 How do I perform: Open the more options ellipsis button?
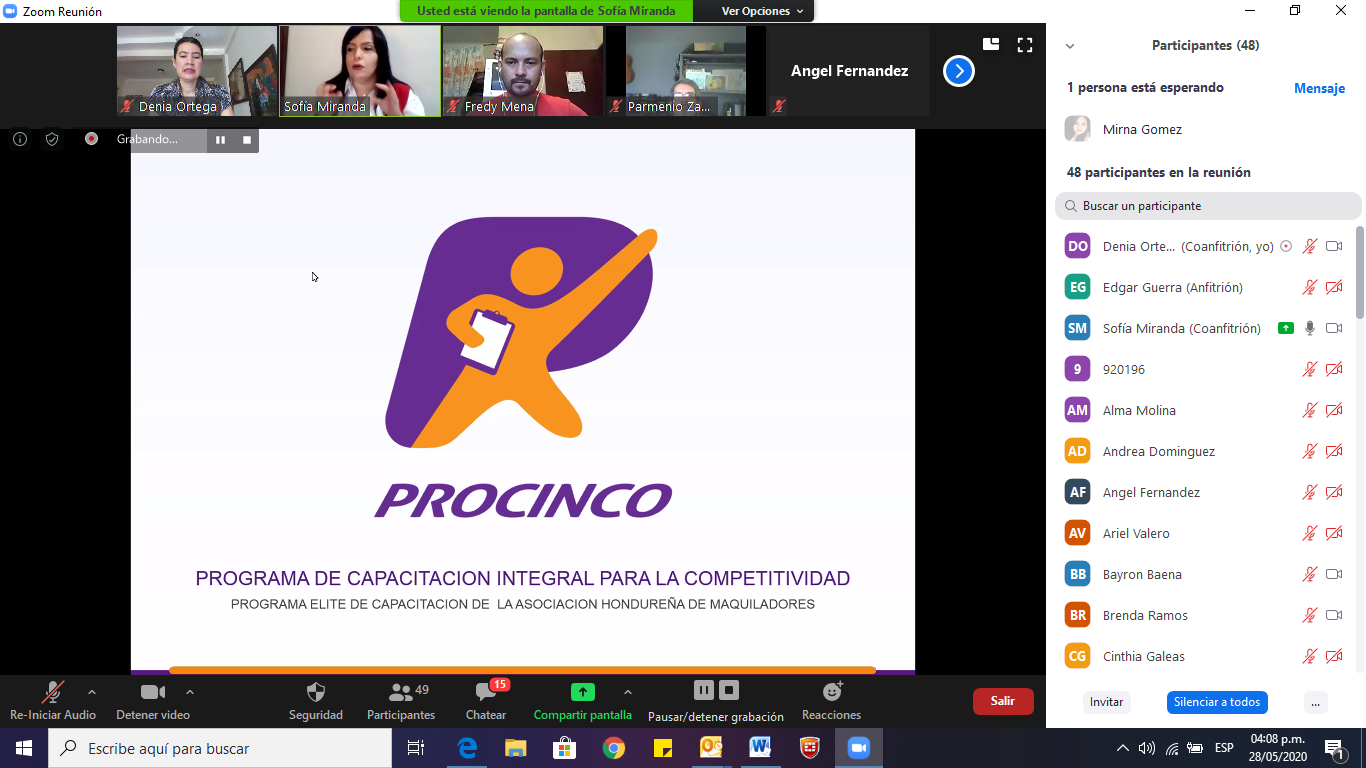click(x=1315, y=702)
